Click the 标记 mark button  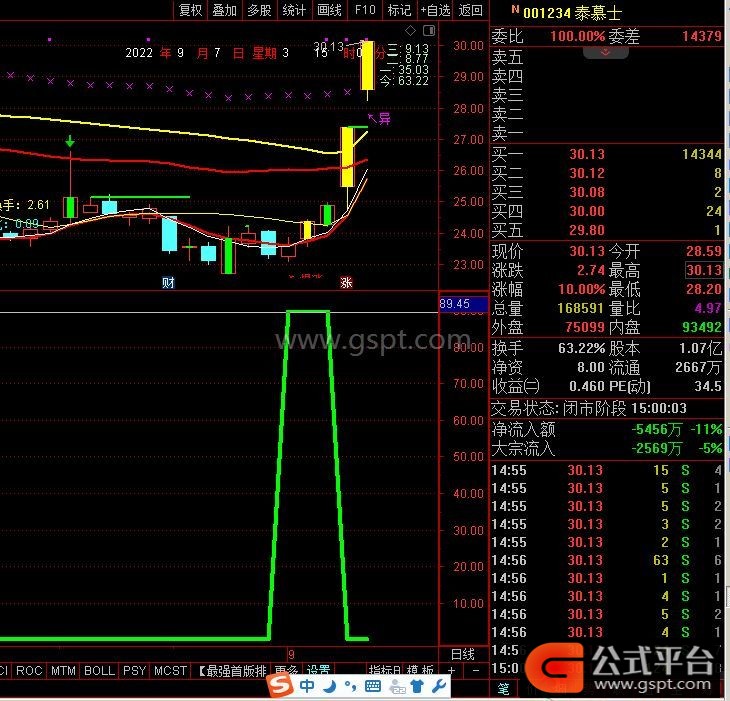(399, 10)
